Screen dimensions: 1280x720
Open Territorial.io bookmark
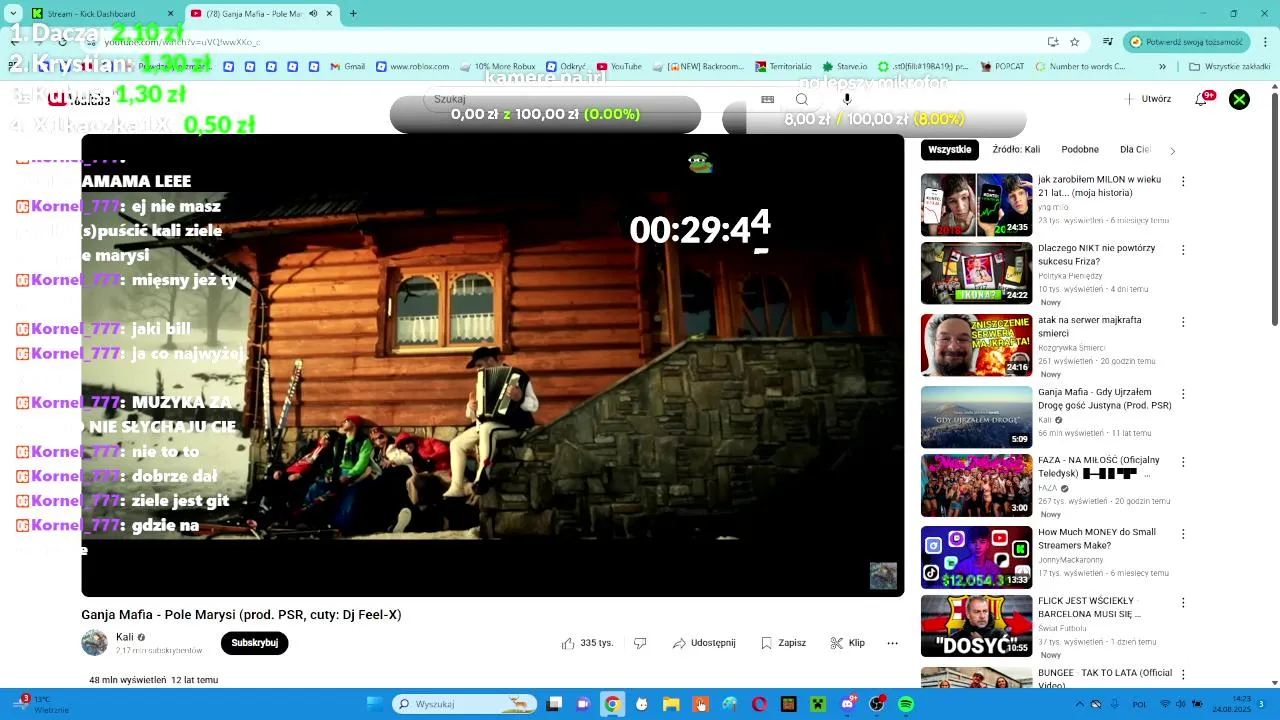pyautogui.click(x=784, y=67)
